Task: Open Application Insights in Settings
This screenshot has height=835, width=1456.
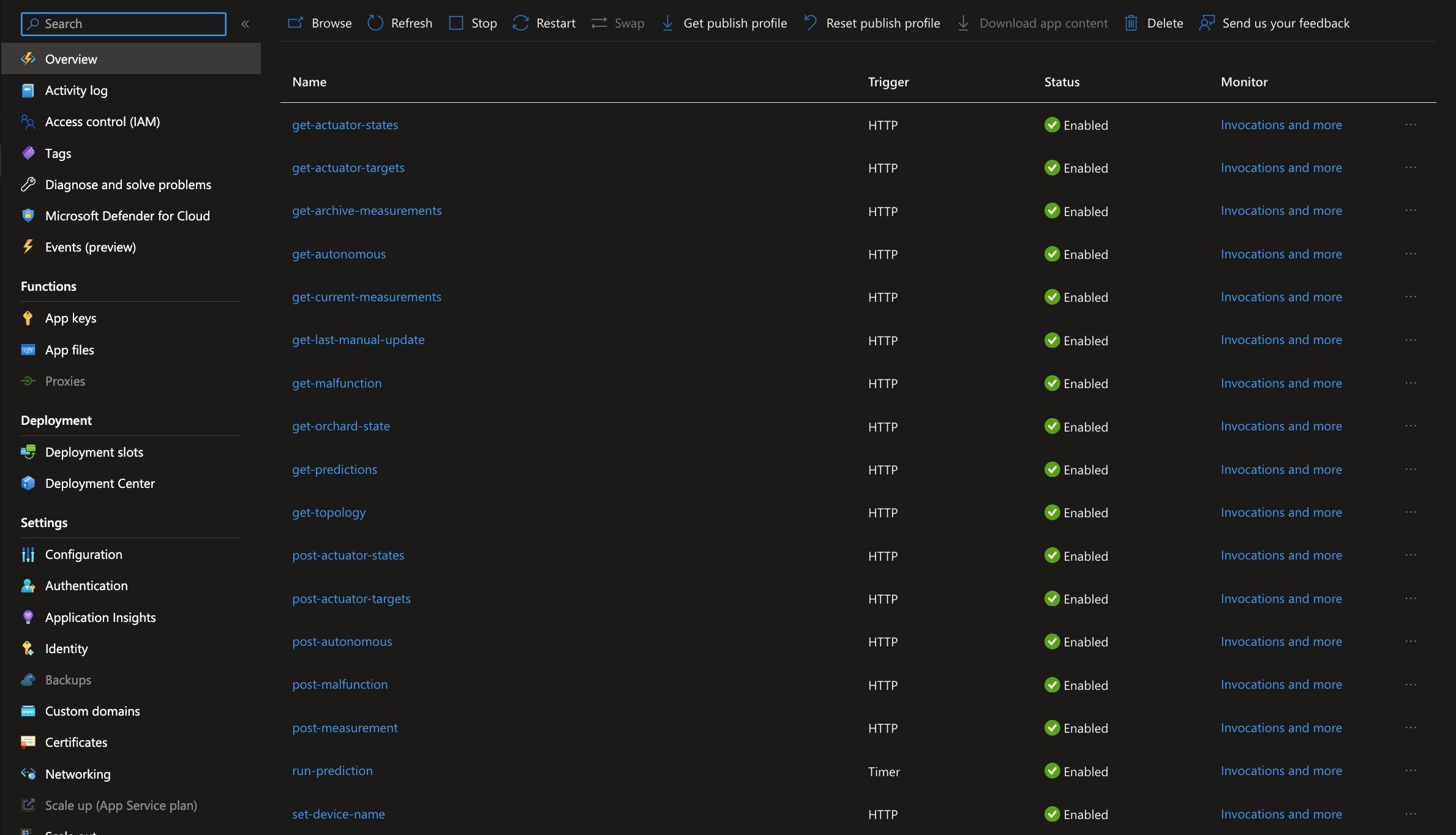Action: click(x=100, y=617)
